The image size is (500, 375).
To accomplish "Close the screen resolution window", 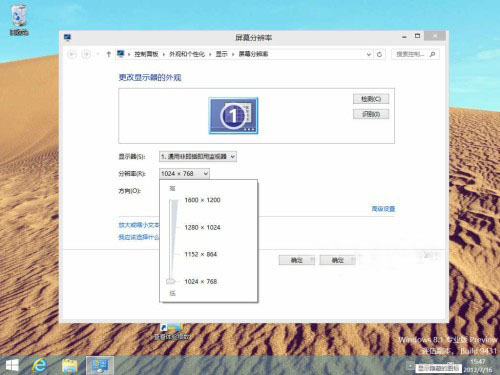I will click(x=435, y=36).
